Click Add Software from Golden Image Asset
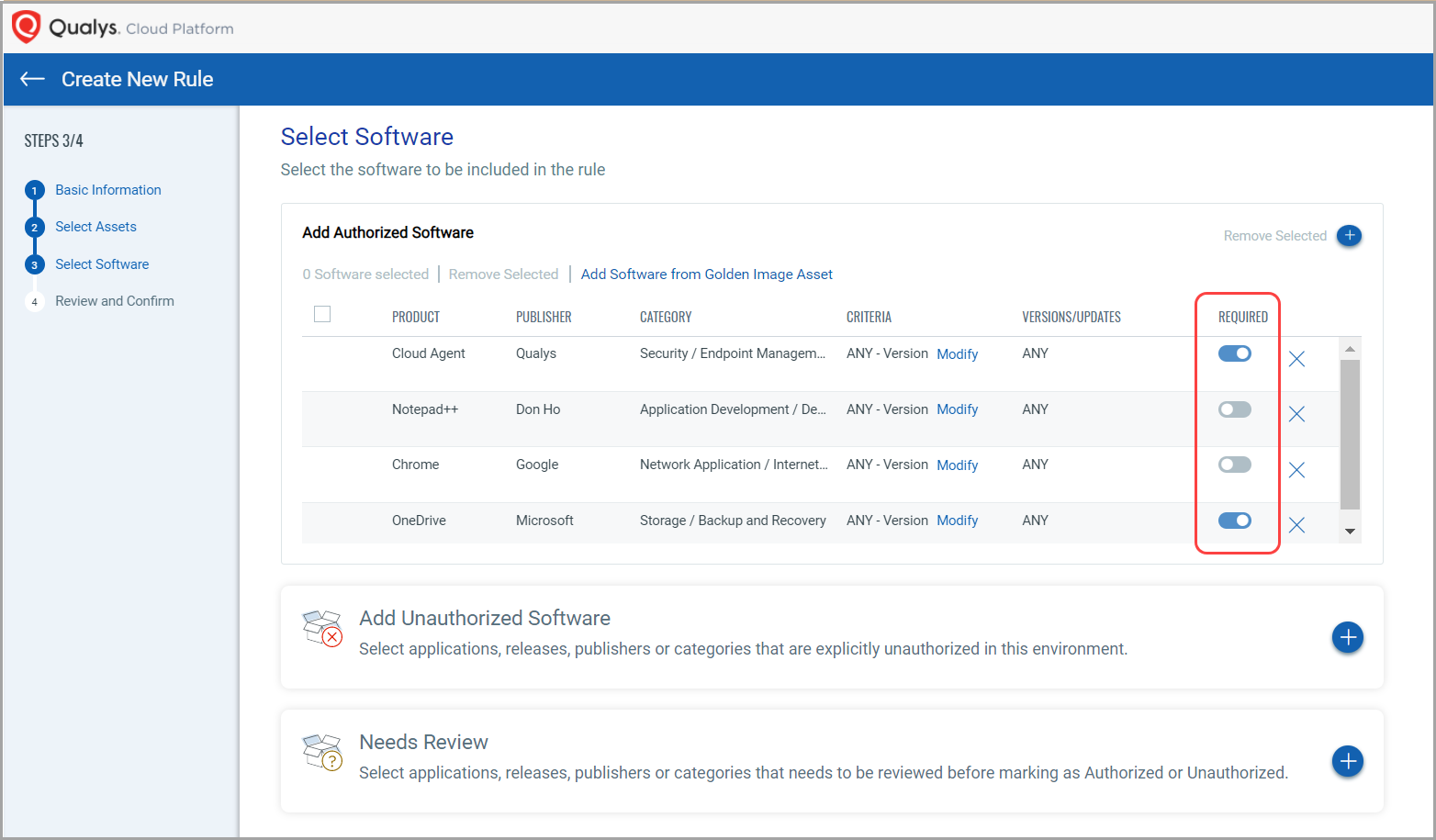The width and height of the screenshot is (1436, 840). [707, 274]
